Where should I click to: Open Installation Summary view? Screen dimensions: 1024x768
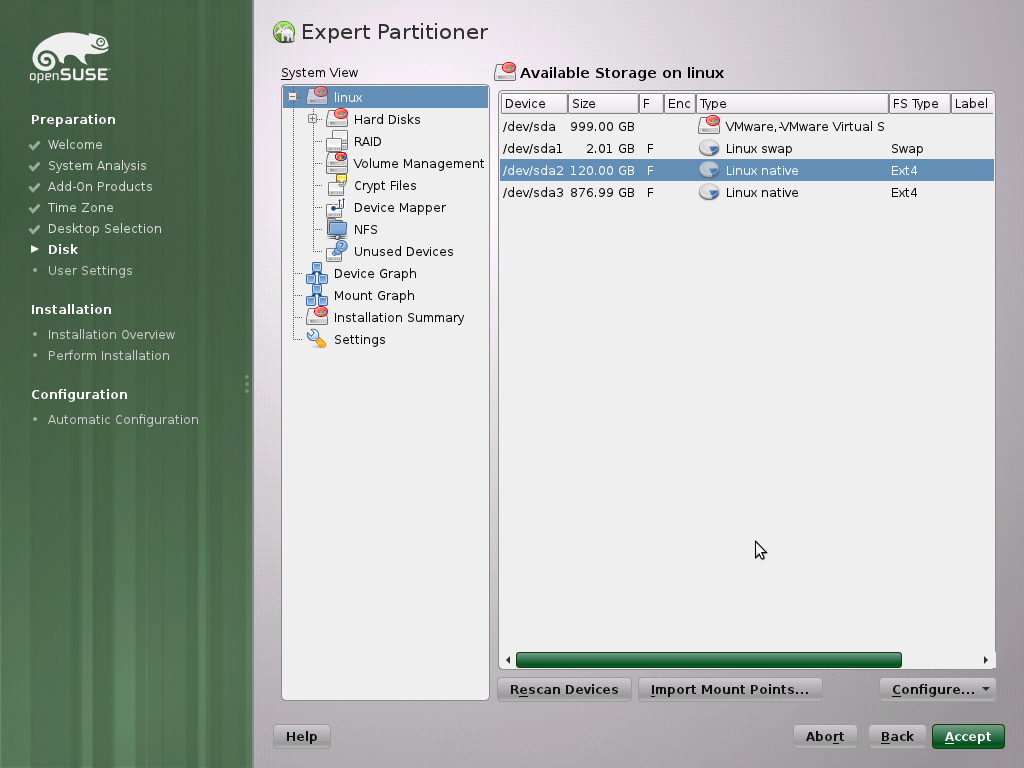pos(398,317)
